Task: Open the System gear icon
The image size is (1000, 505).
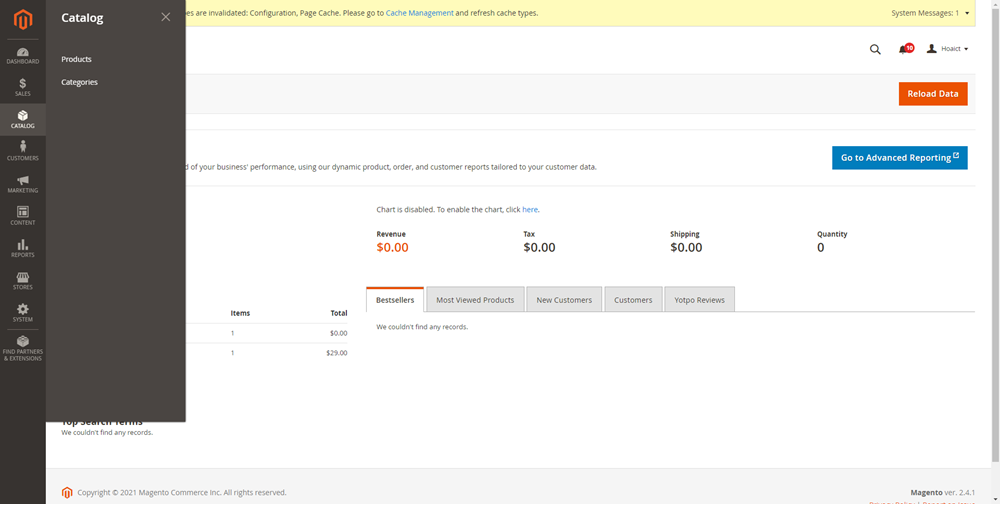Action: [x=22, y=313]
